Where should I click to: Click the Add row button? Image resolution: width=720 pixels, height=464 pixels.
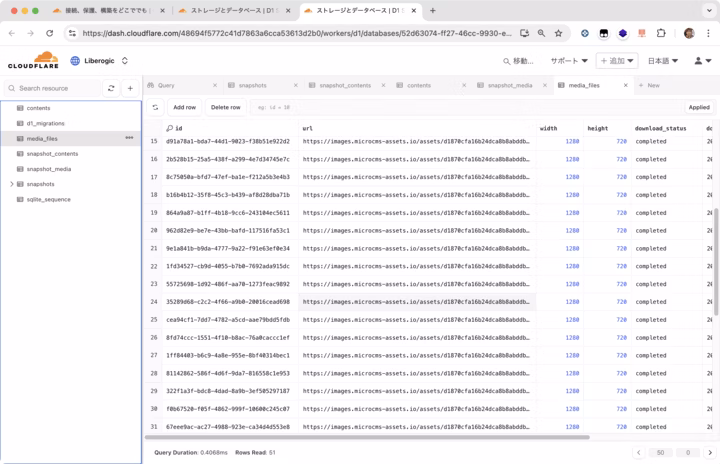pyautogui.click(x=184, y=107)
